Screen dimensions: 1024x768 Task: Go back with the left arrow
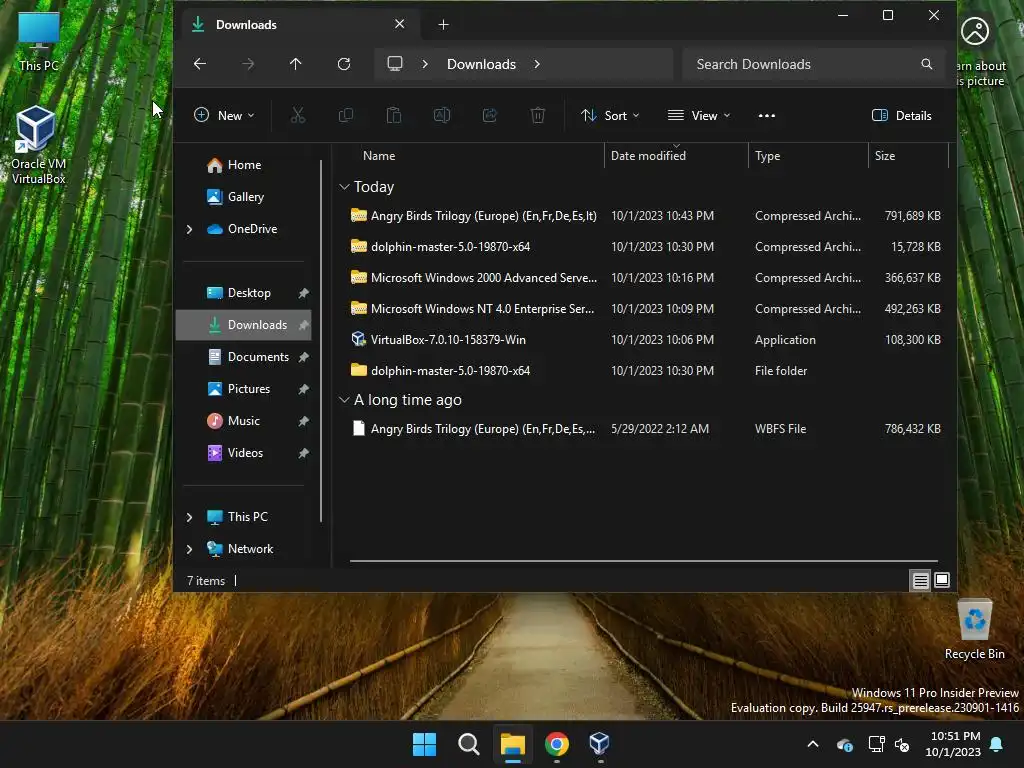tap(200, 64)
